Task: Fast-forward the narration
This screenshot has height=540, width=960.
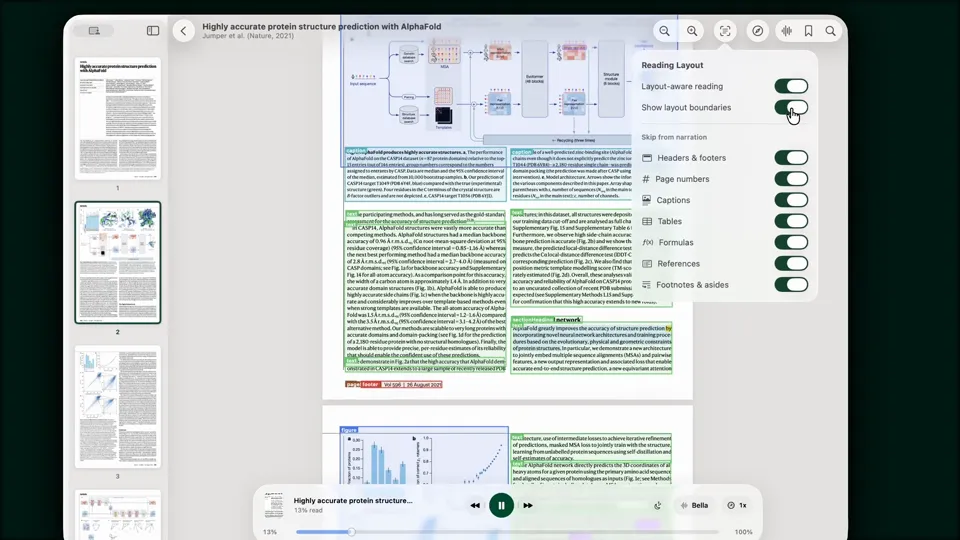Action: point(528,506)
